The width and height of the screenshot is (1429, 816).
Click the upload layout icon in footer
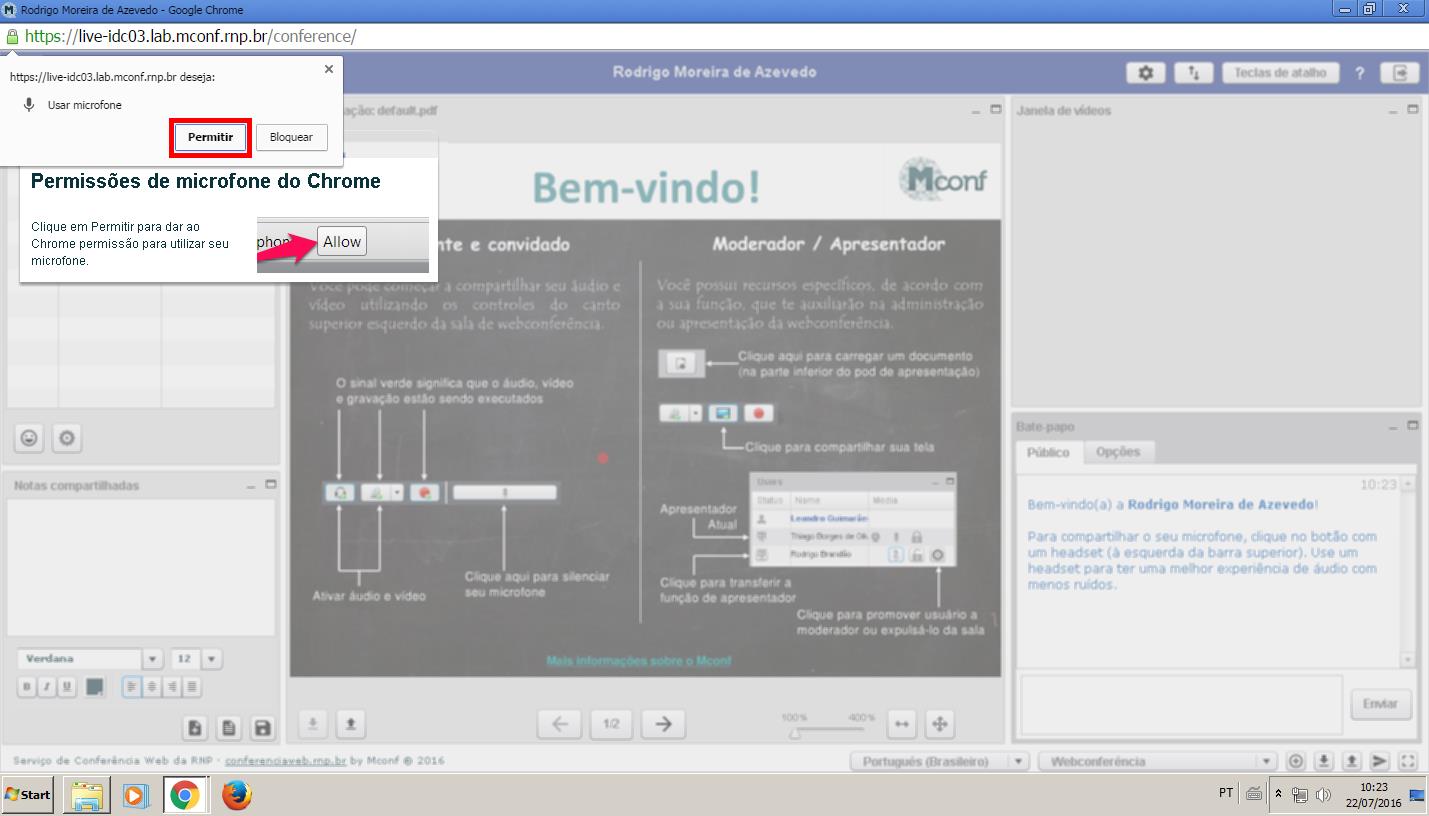pos(1352,761)
